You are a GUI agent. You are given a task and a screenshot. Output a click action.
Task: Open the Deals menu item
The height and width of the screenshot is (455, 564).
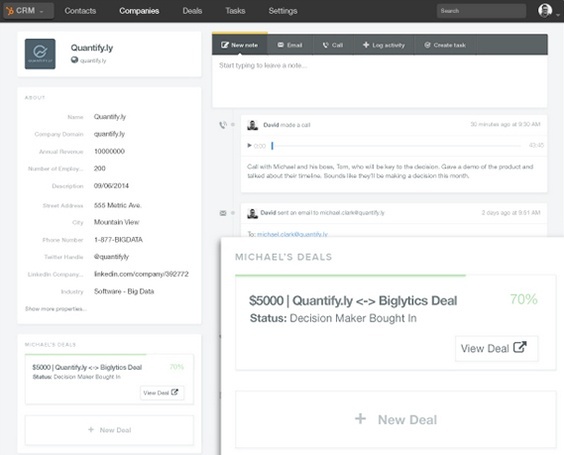192,11
